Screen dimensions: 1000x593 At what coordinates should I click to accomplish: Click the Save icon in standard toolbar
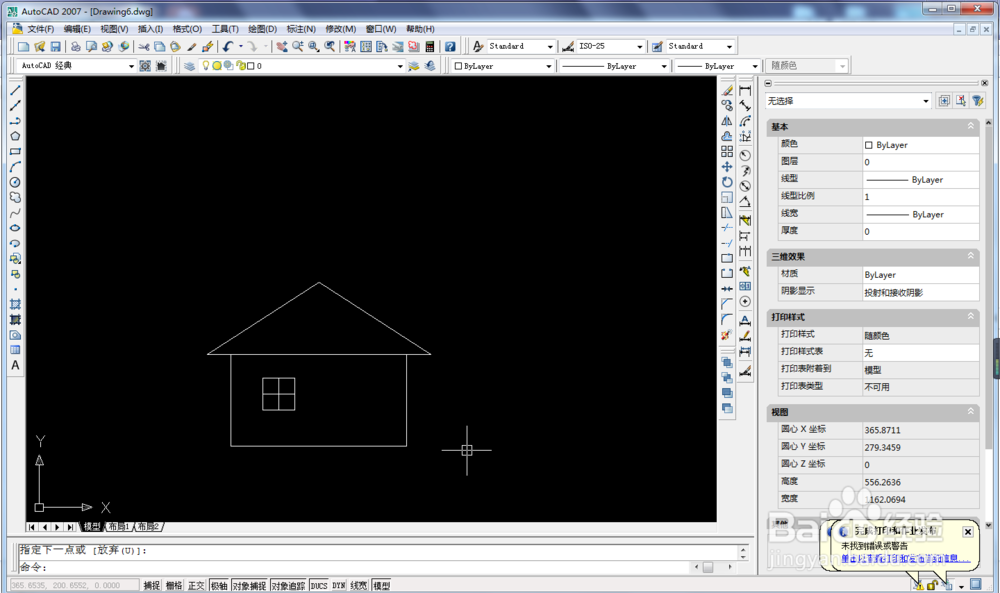(55, 47)
